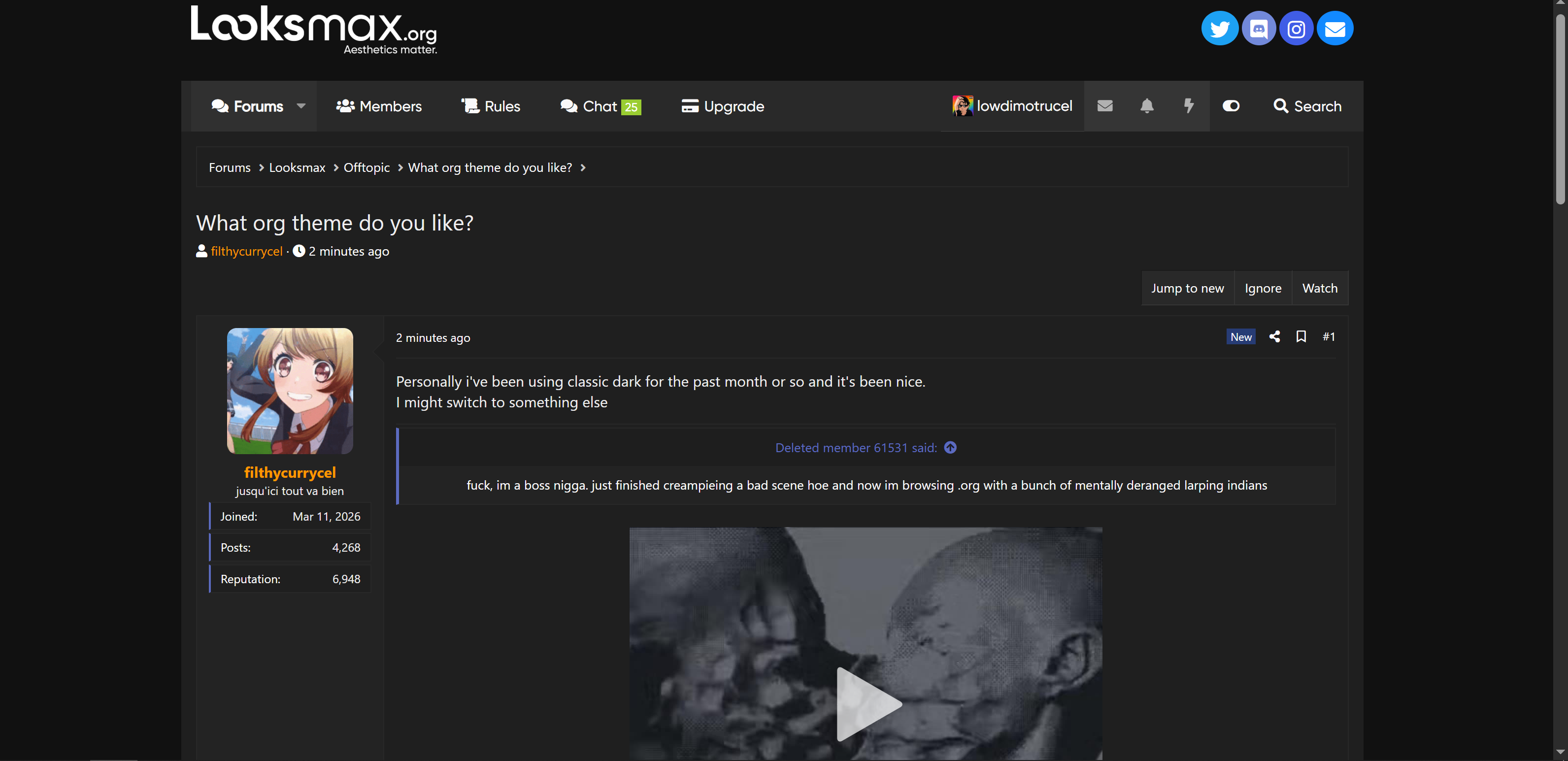Click the Jump to new button
The width and height of the screenshot is (1568, 761).
pos(1187,288)
